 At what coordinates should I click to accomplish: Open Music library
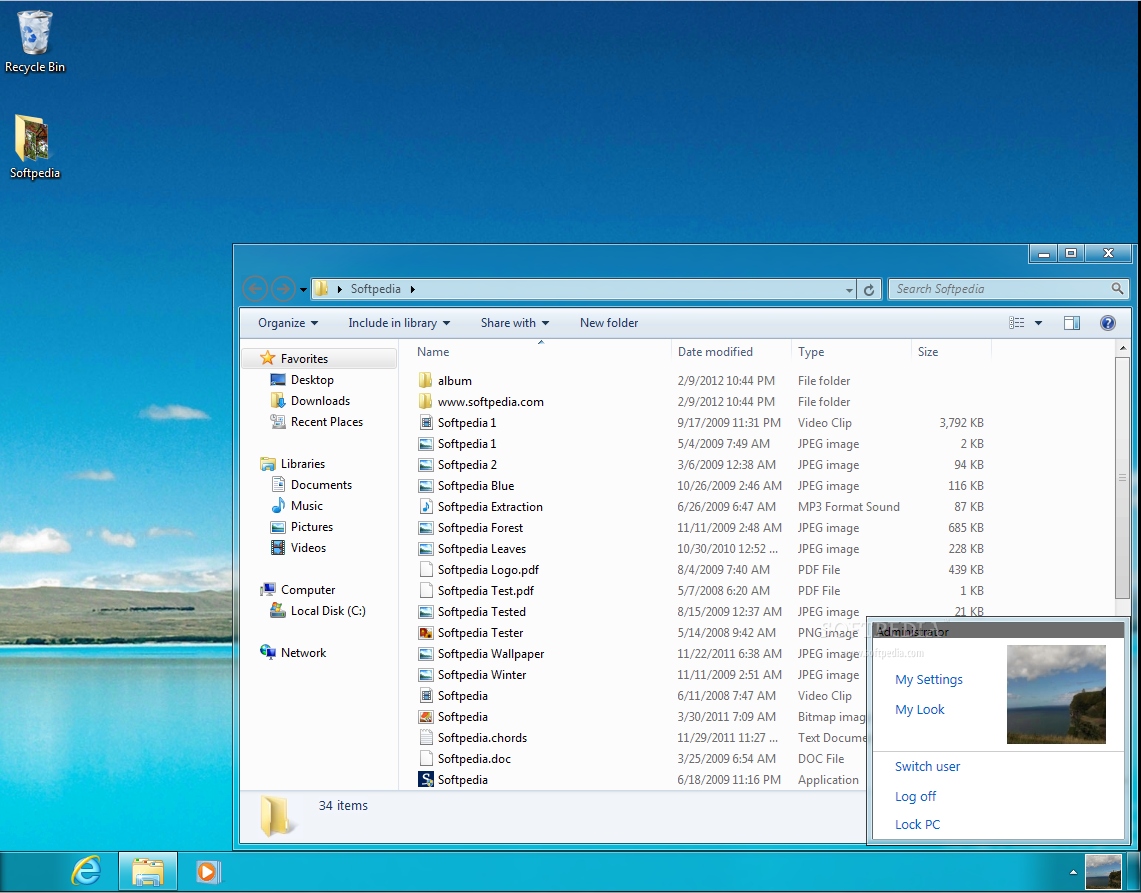click(x=306, y=506)
